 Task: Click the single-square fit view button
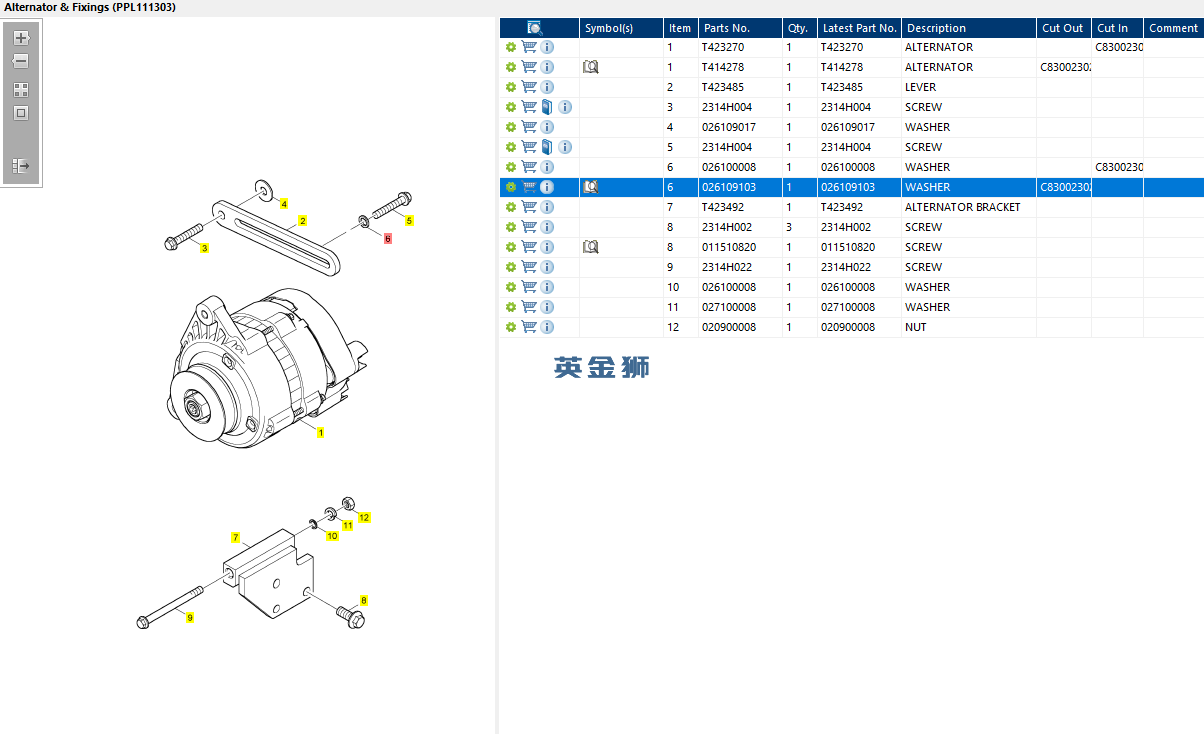(x=21, y=113)
